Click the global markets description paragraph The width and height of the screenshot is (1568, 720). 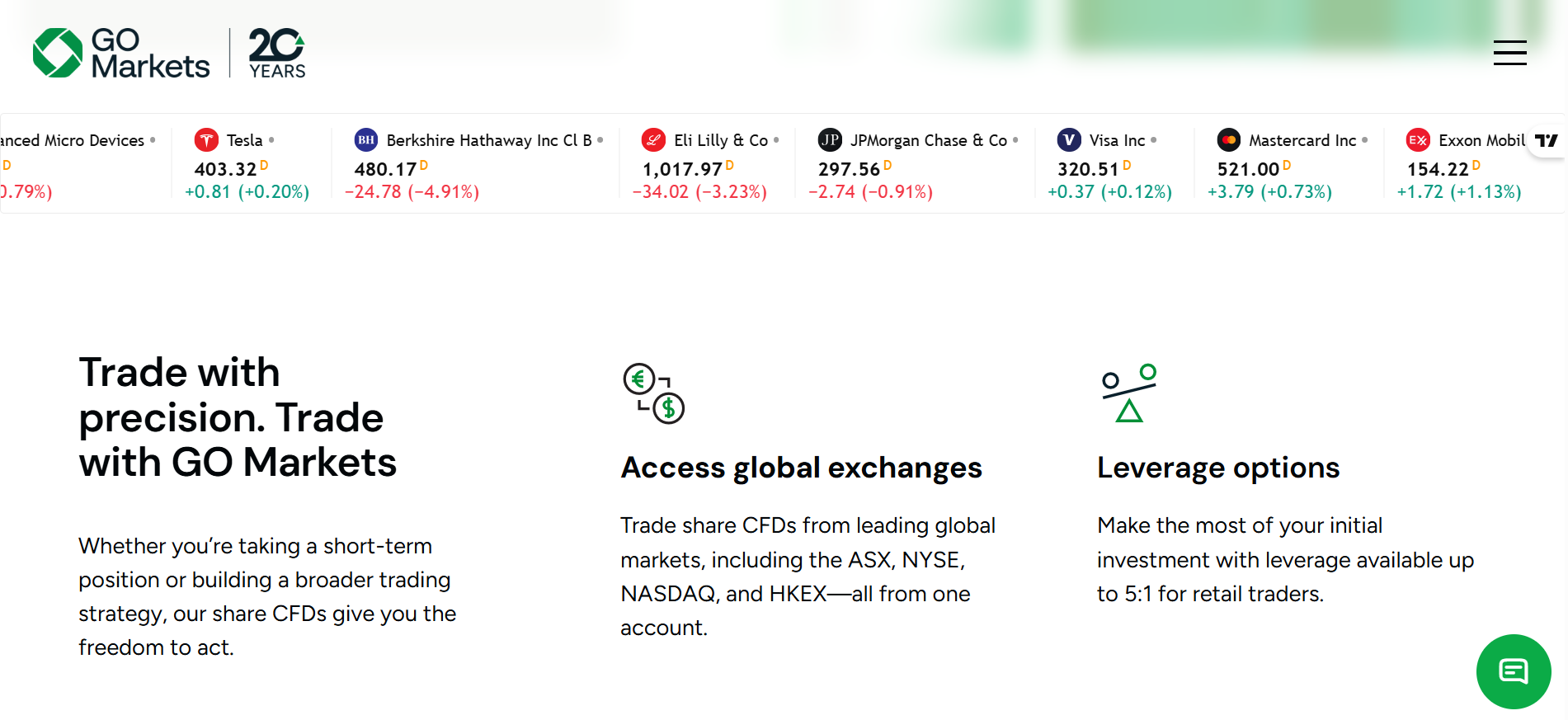[x=808, y=576]
